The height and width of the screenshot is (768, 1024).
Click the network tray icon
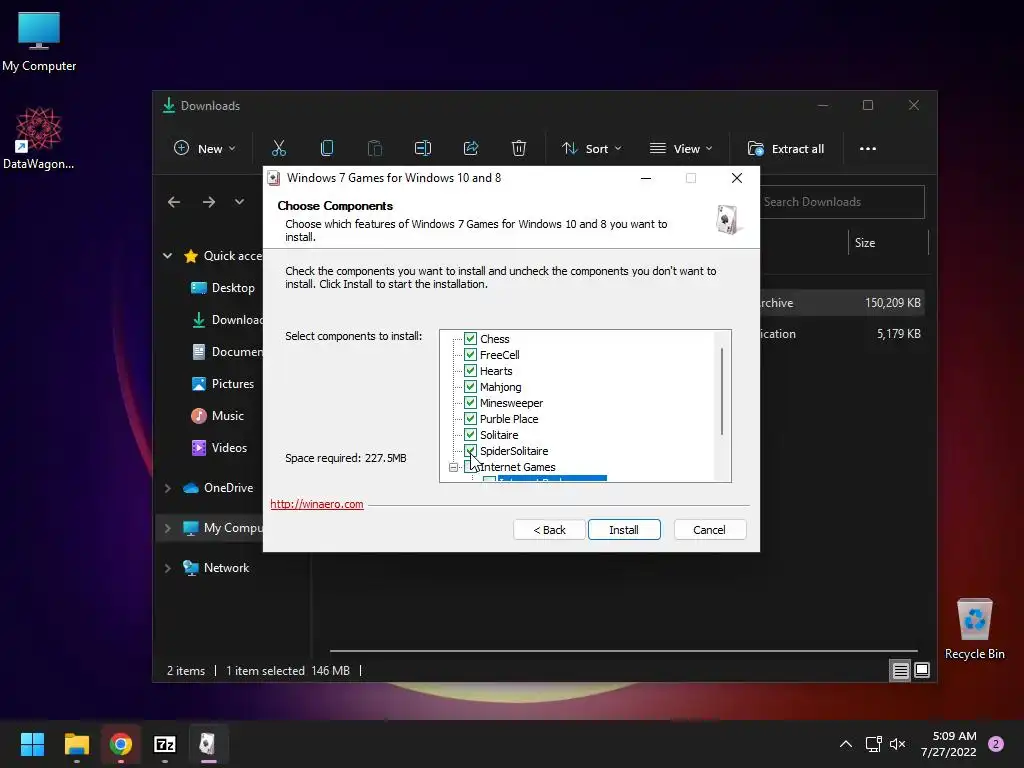point(873,744)
